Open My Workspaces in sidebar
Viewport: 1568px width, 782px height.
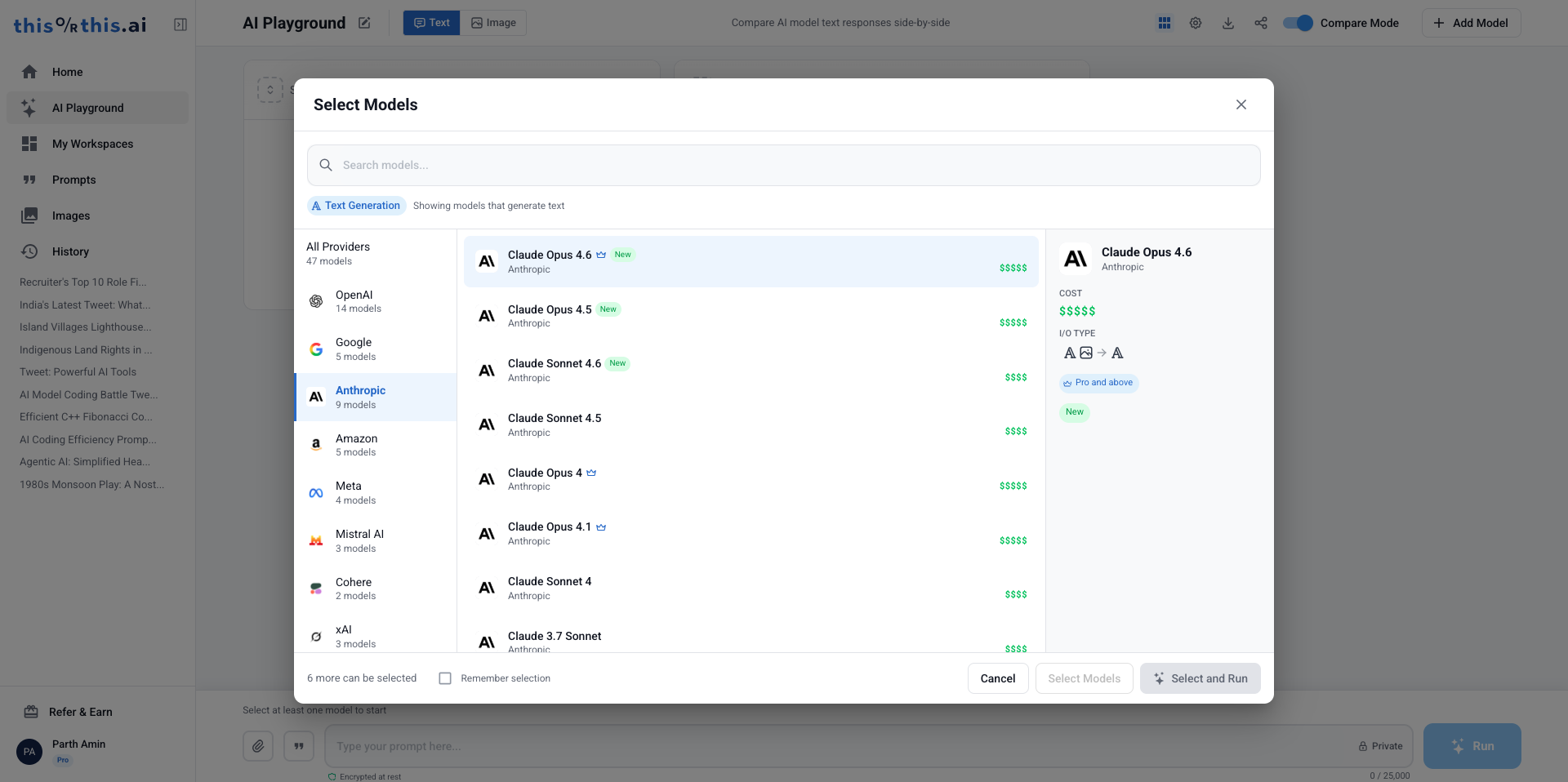point(98,144)
